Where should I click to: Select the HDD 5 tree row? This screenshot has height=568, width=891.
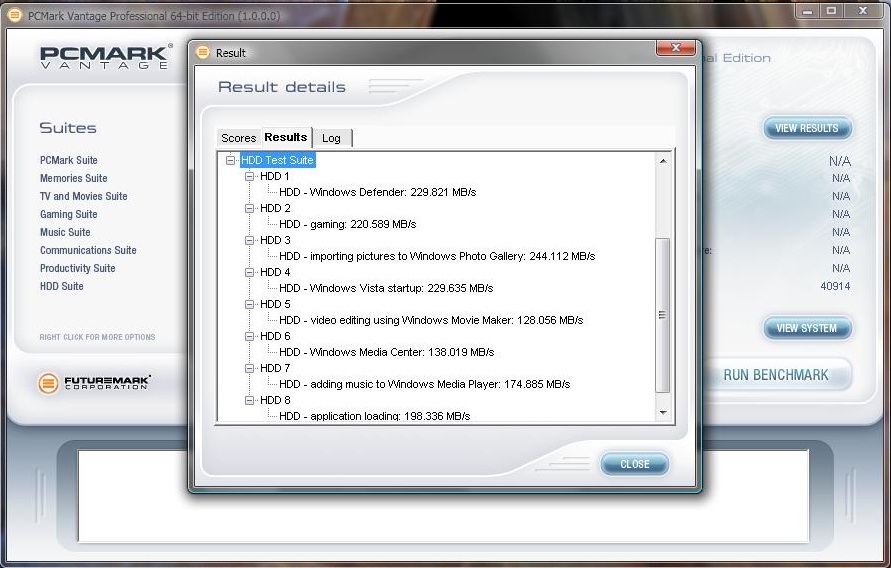point(275,304)
